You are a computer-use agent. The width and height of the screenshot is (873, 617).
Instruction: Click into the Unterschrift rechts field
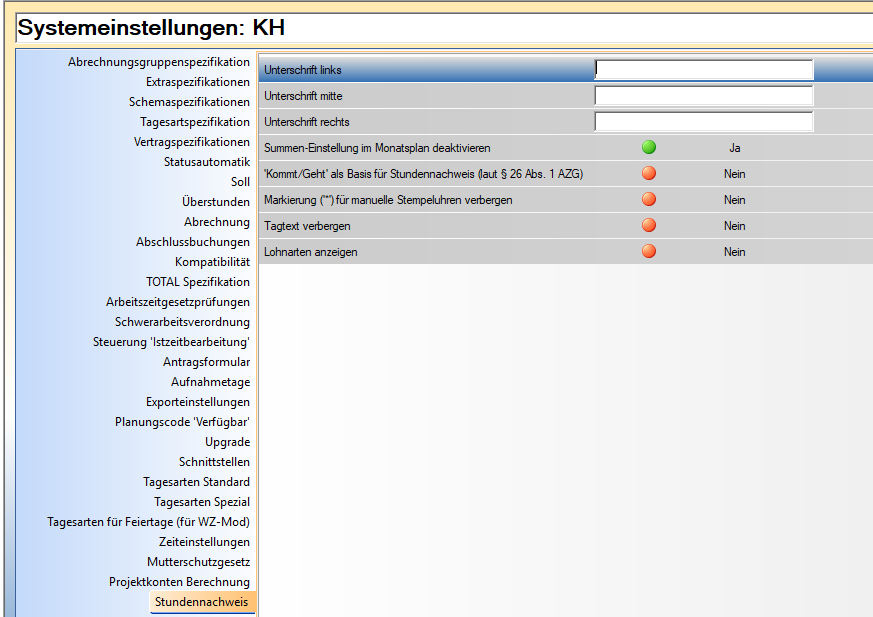(x=703, y=122)
